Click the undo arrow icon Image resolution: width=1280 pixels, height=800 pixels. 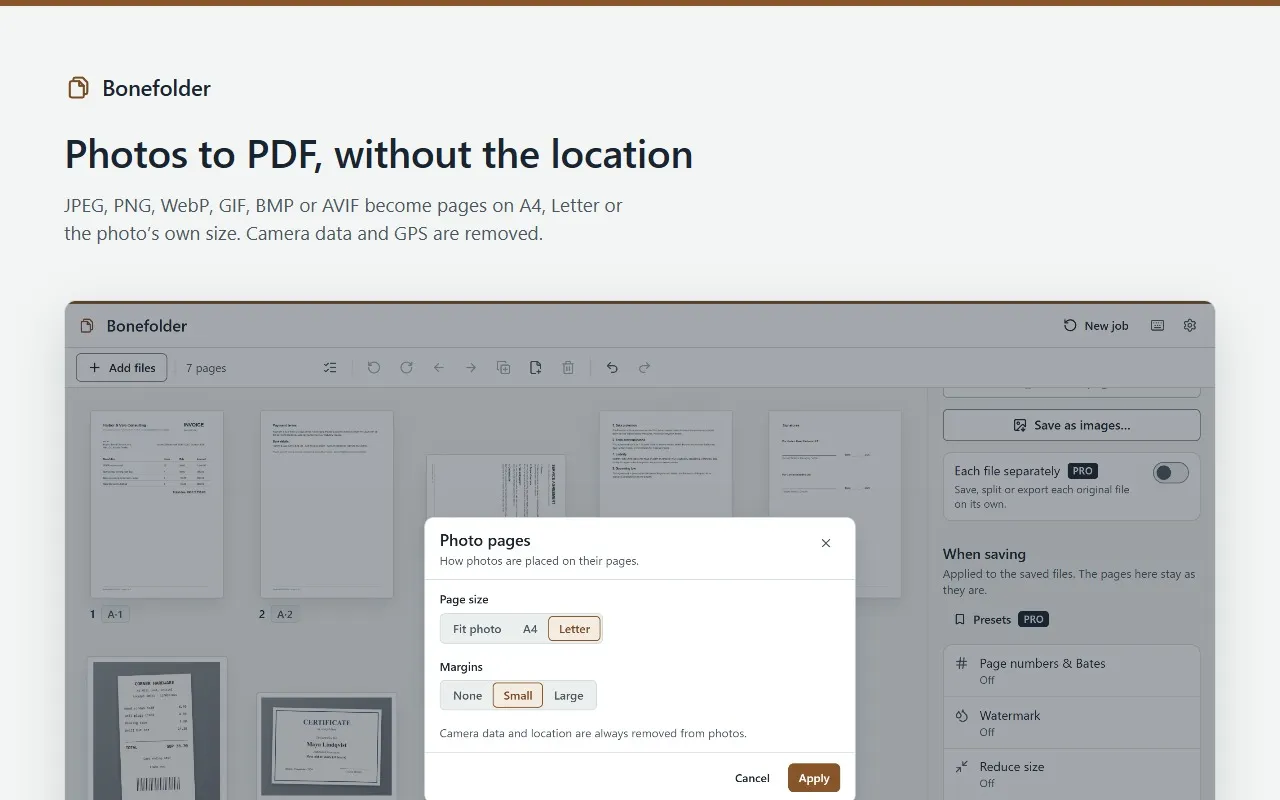[x=612, y=368]
